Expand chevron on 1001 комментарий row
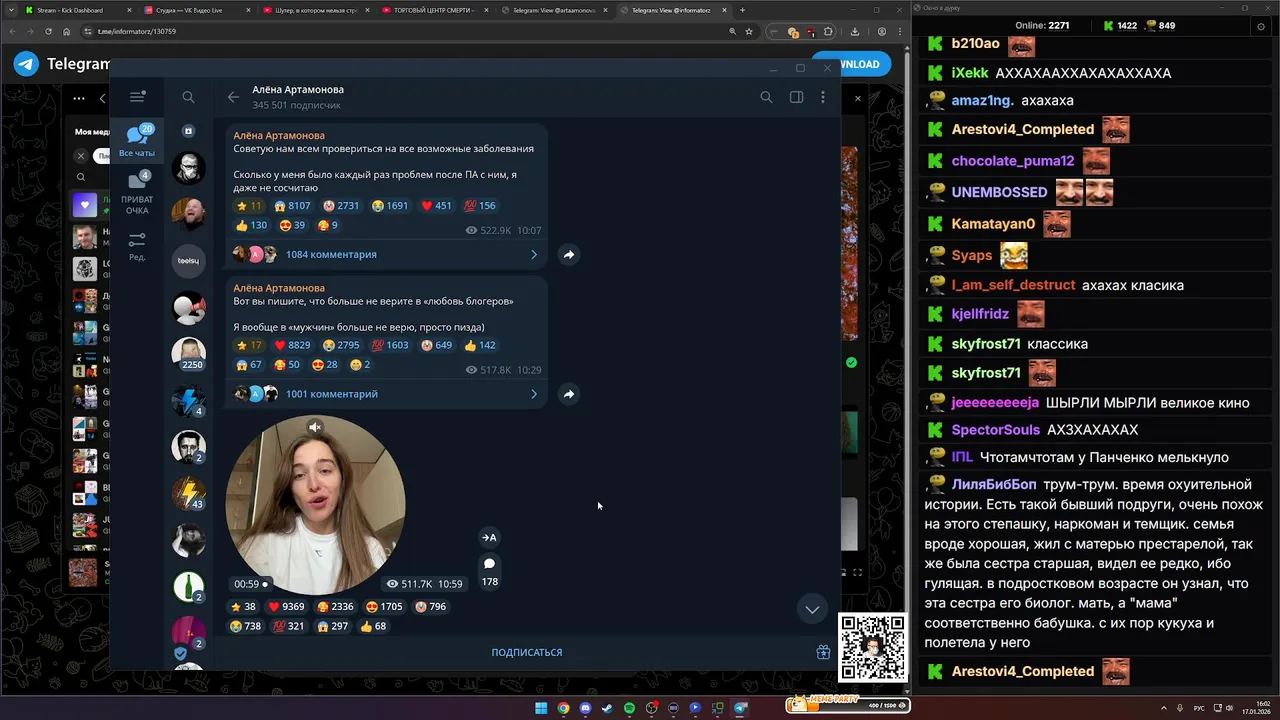Viewport: 1280px width, 720px height. click(534, 394)
